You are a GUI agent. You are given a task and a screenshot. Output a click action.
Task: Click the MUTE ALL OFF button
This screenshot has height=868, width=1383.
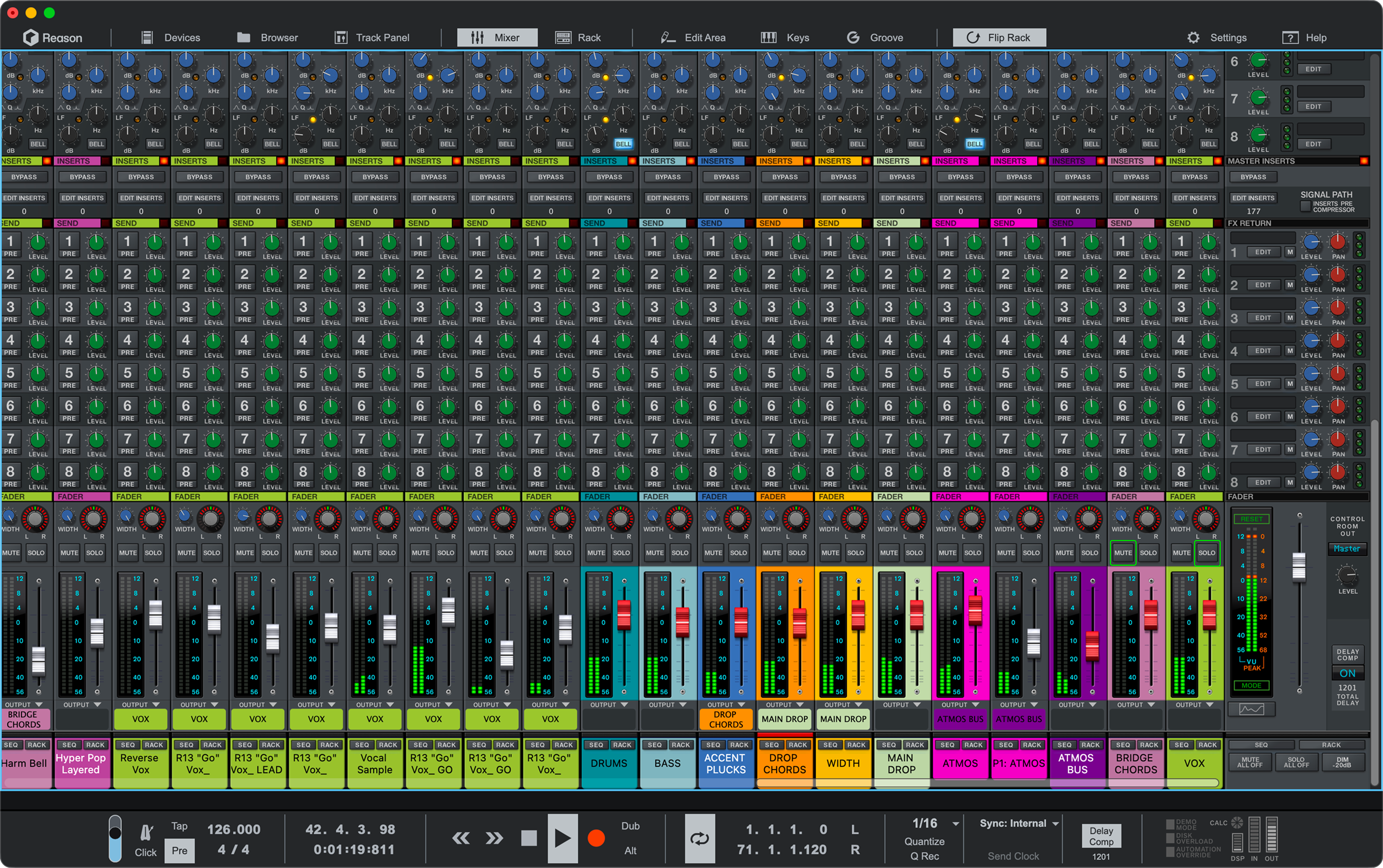(x=1250, y=762)
